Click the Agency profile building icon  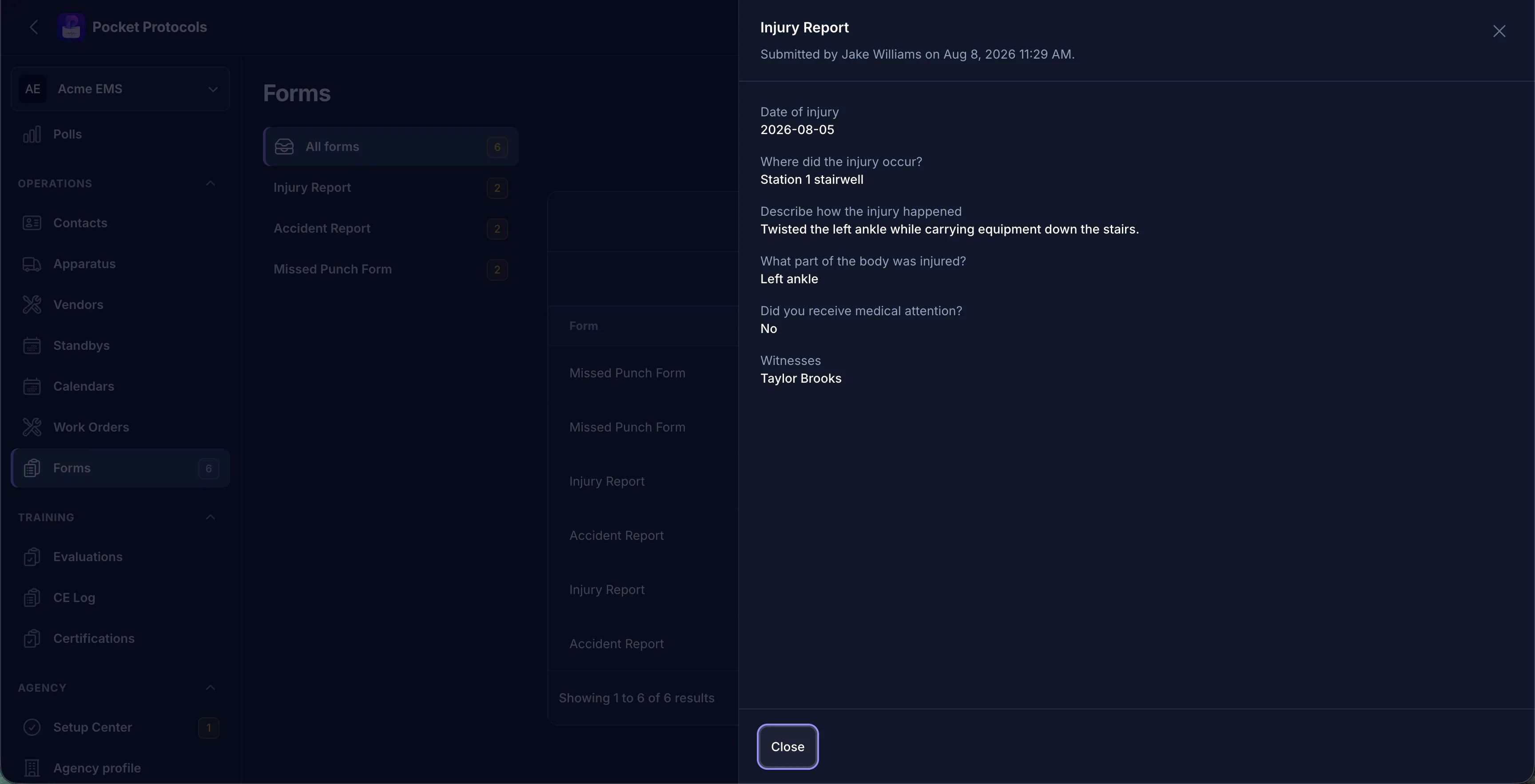coord(32,768)
